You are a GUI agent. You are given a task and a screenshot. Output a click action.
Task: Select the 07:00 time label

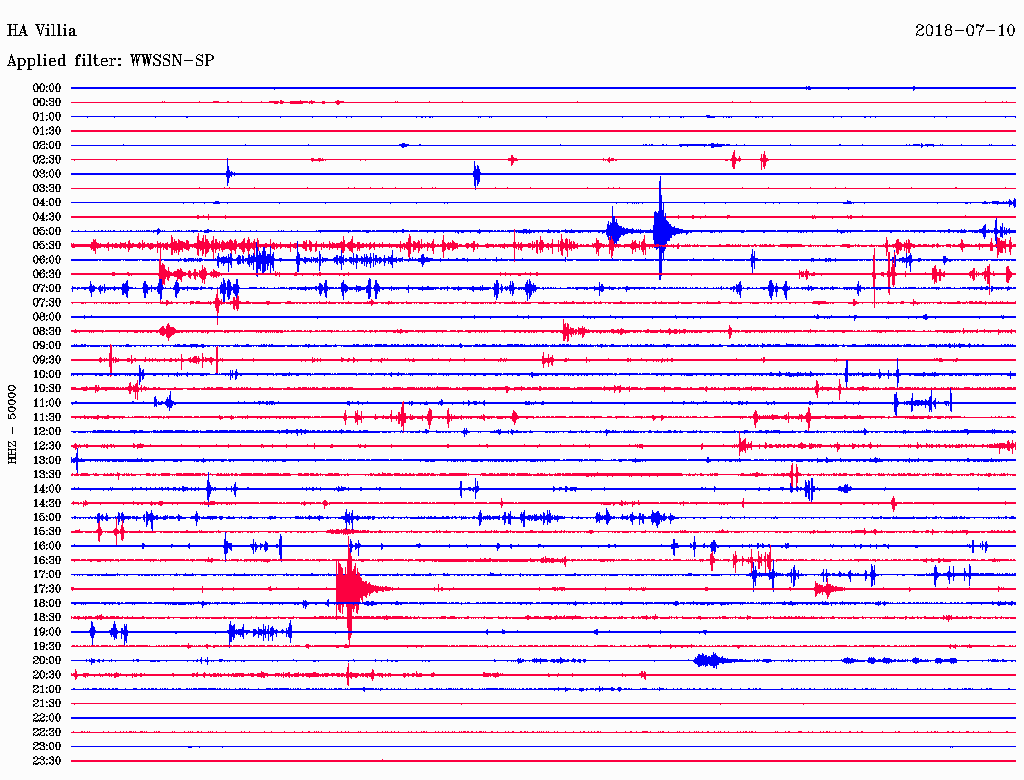[47, 288]
